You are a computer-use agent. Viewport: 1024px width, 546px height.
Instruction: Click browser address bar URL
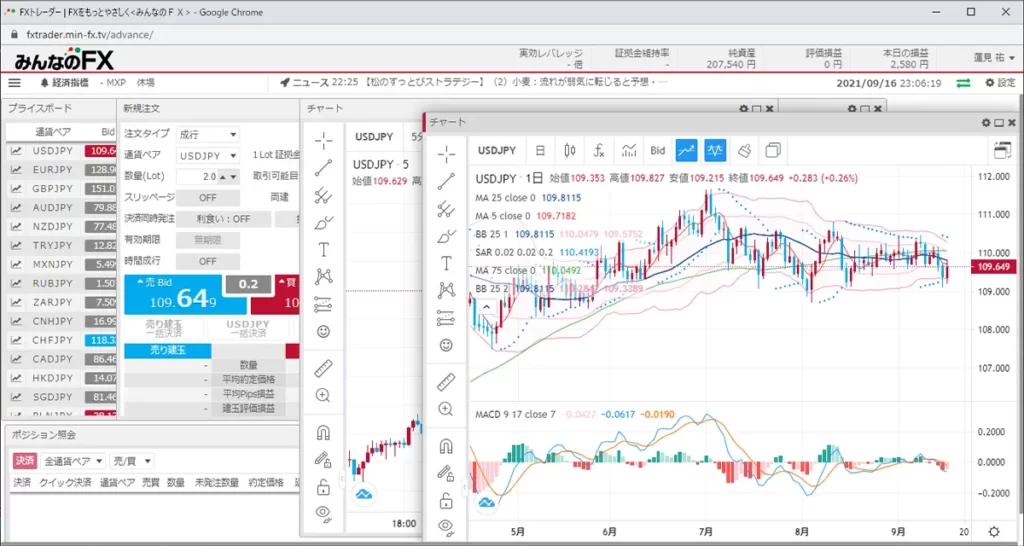(x=89, y=34)
